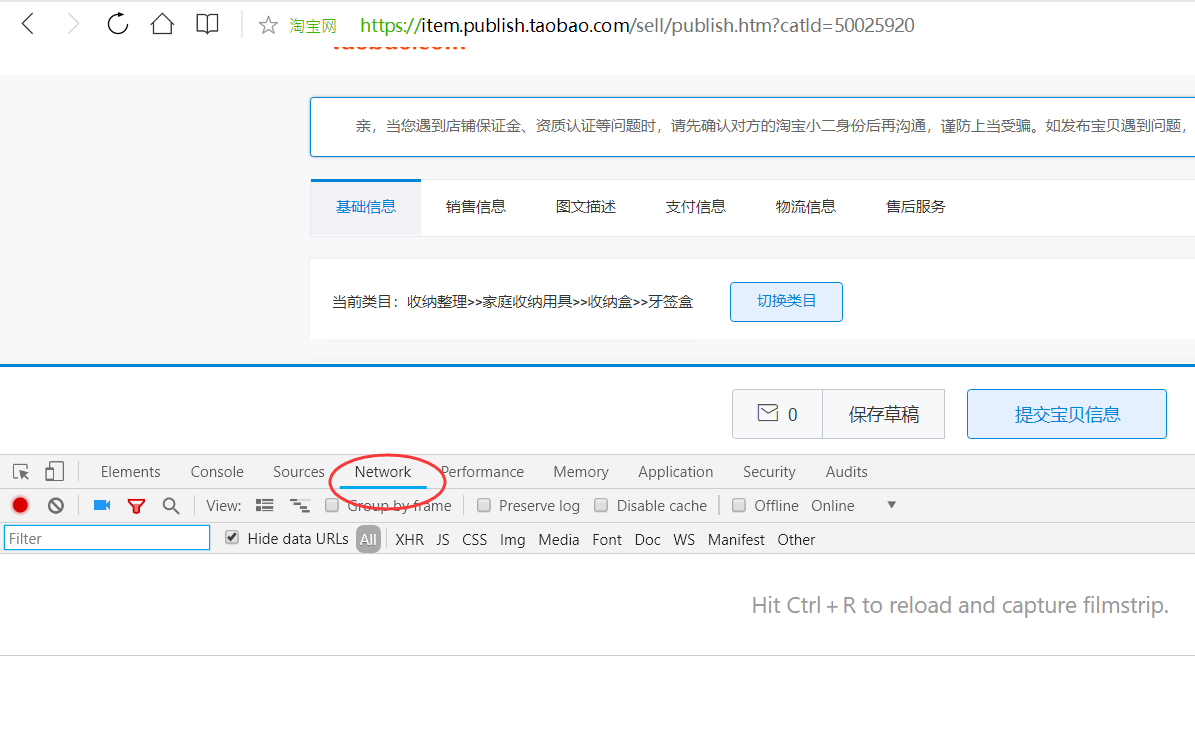Image resolution: width=1195 pixels, height=737 pixels.
Task: Click the 保存草稿 button
Action: pos(883,414)
